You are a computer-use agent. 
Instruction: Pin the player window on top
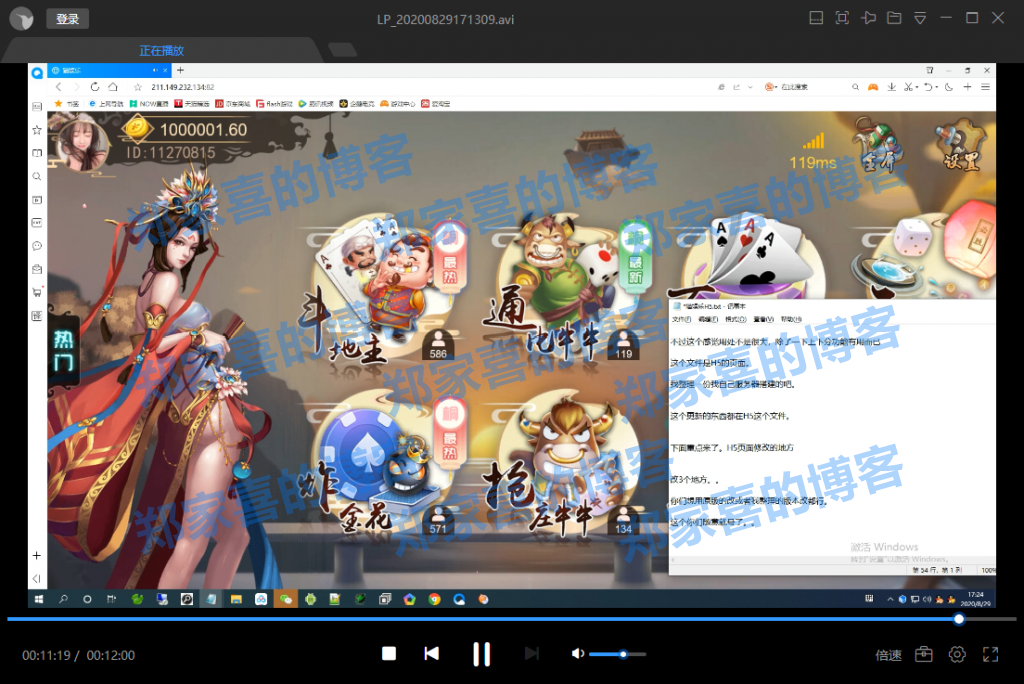(868, 18)
